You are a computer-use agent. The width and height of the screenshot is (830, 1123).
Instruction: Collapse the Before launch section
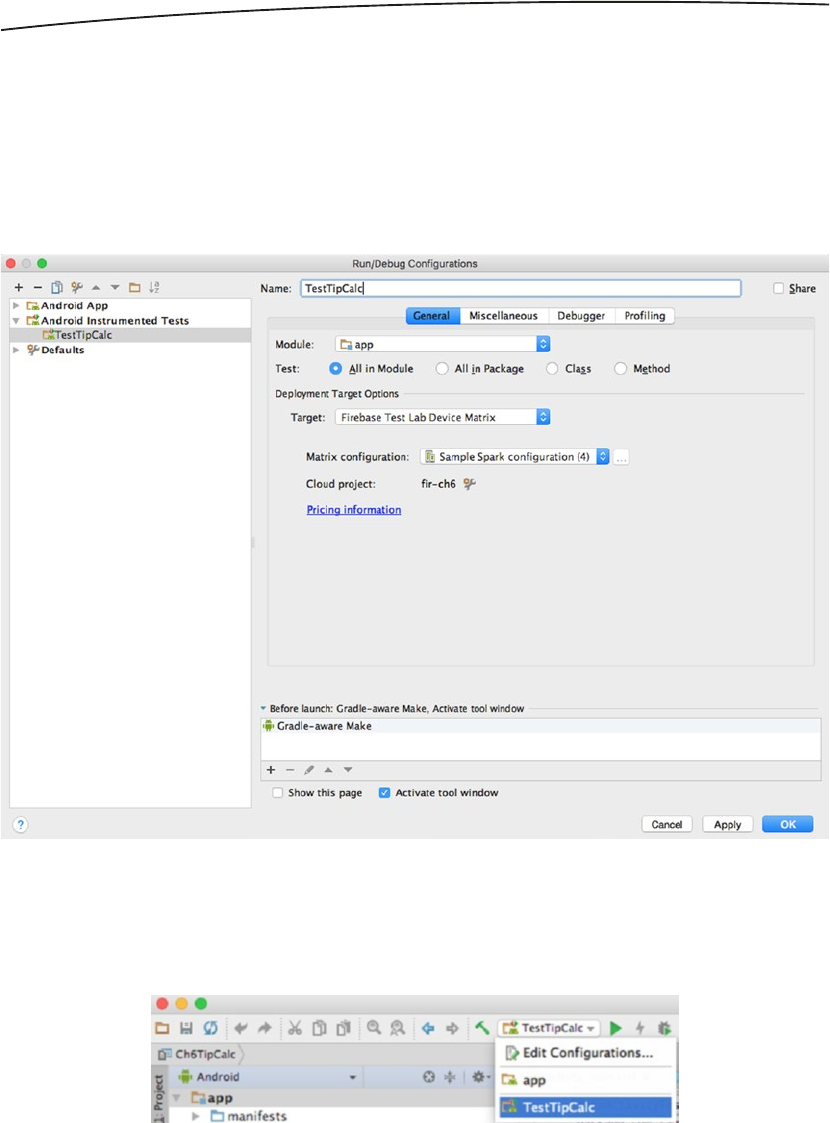click(x=264, y=709)
